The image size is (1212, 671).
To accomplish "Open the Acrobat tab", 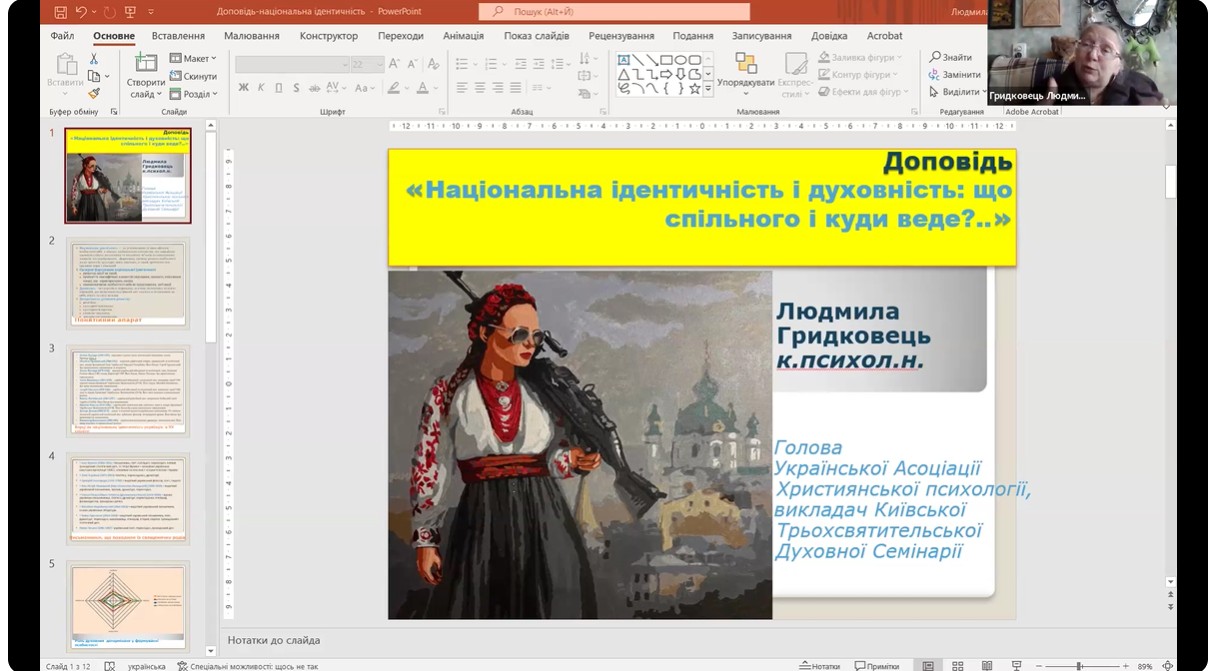I will [x=885, y=36].
